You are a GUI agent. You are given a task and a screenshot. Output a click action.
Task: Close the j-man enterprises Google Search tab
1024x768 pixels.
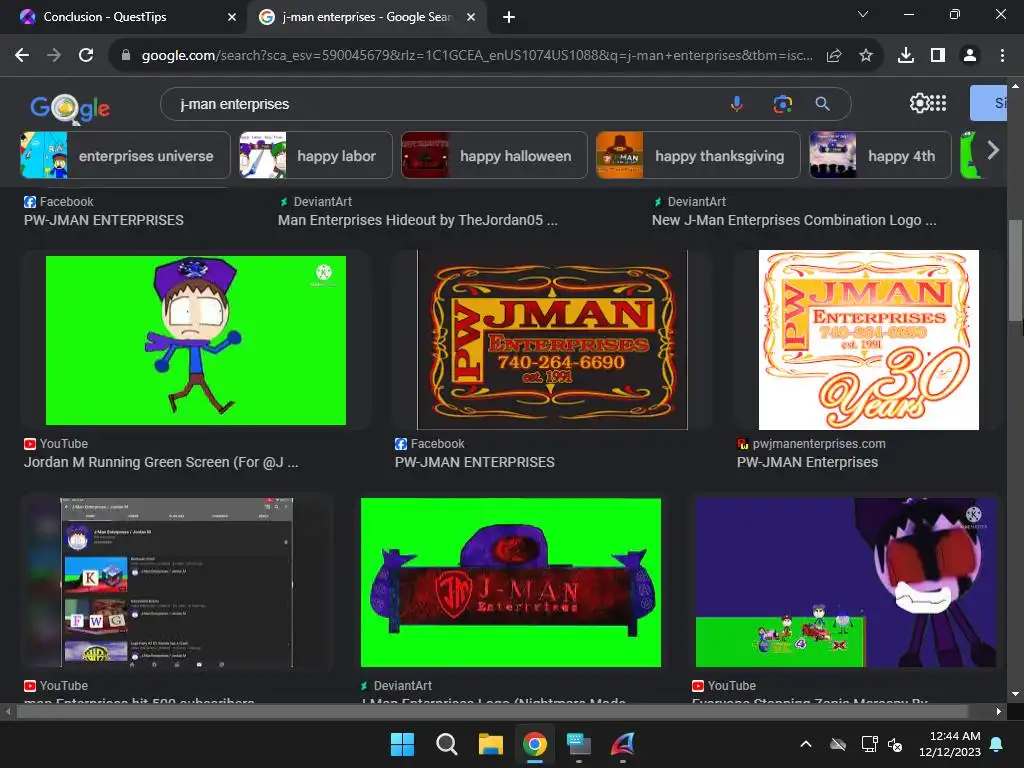471,17
